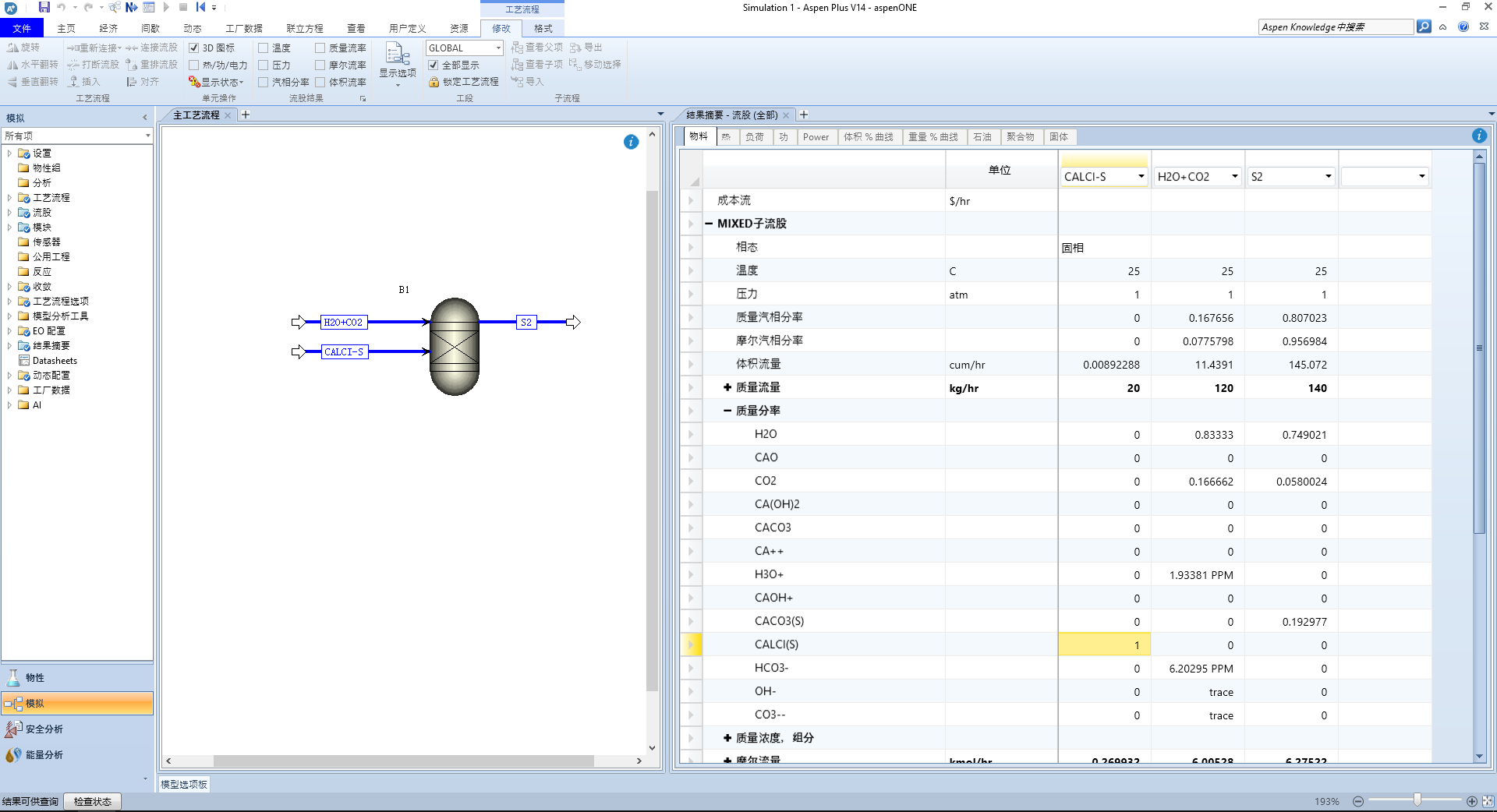Switch to the 负荷 results tab
The height and width of the screenshot is (812, 1497).
coord(755,137)
